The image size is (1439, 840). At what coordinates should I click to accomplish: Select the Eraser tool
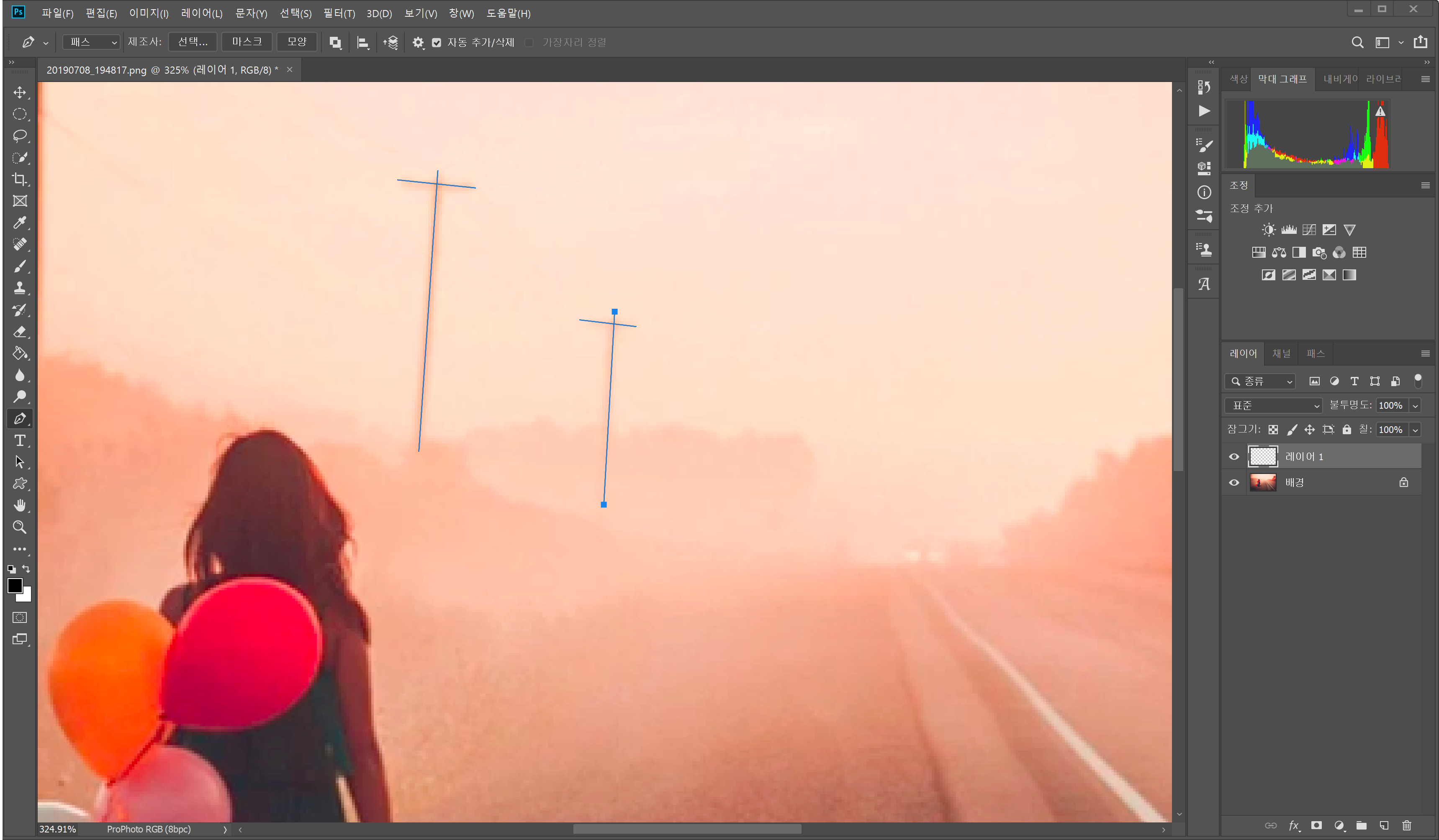tap(19, 332)
